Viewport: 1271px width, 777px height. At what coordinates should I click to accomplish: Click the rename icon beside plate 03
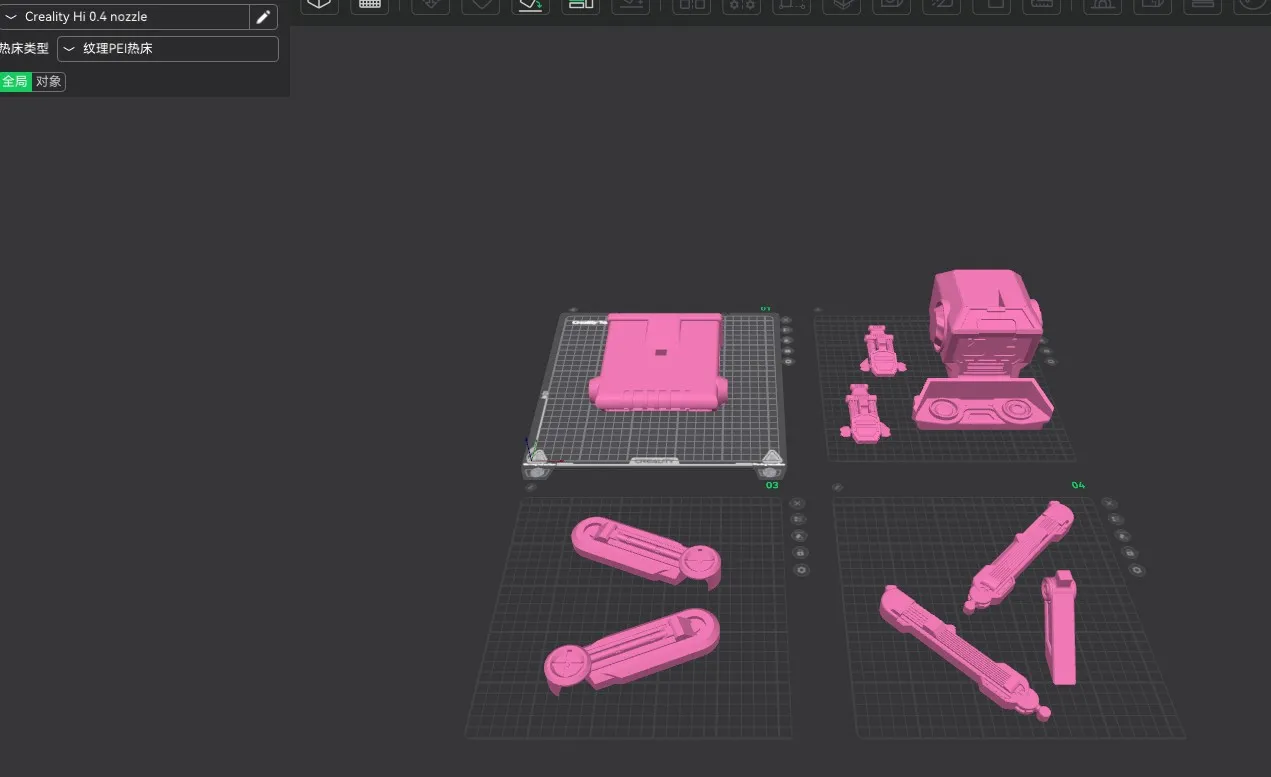(x=531, y=488)
